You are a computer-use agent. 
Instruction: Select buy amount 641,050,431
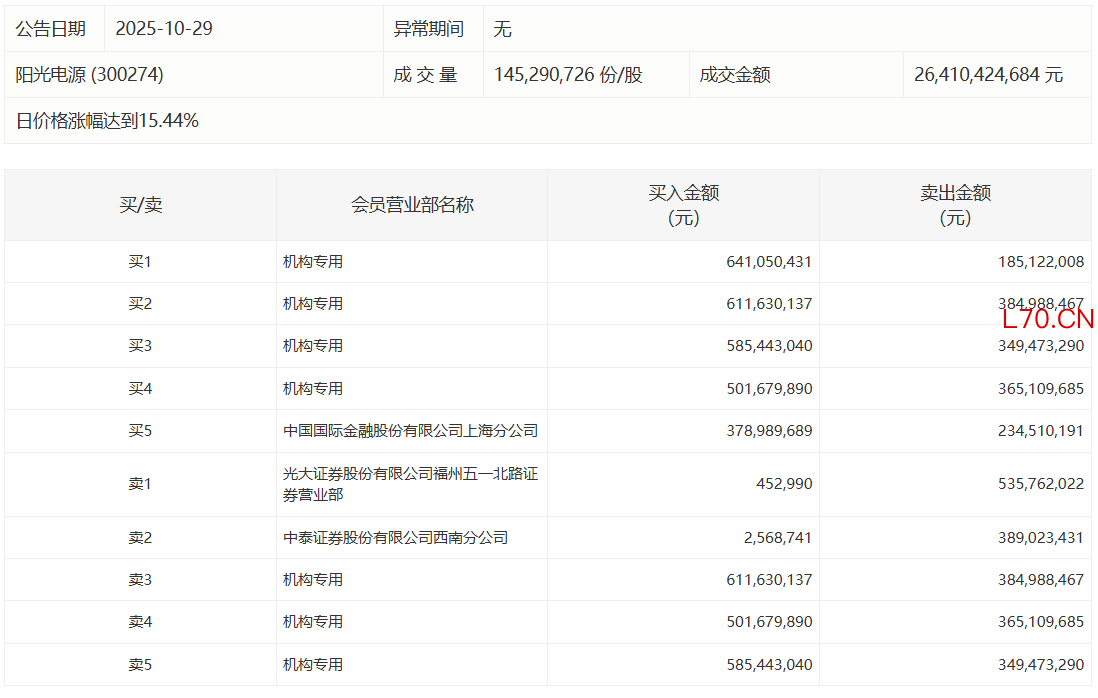pyautogui.click(x=769, y=262)
